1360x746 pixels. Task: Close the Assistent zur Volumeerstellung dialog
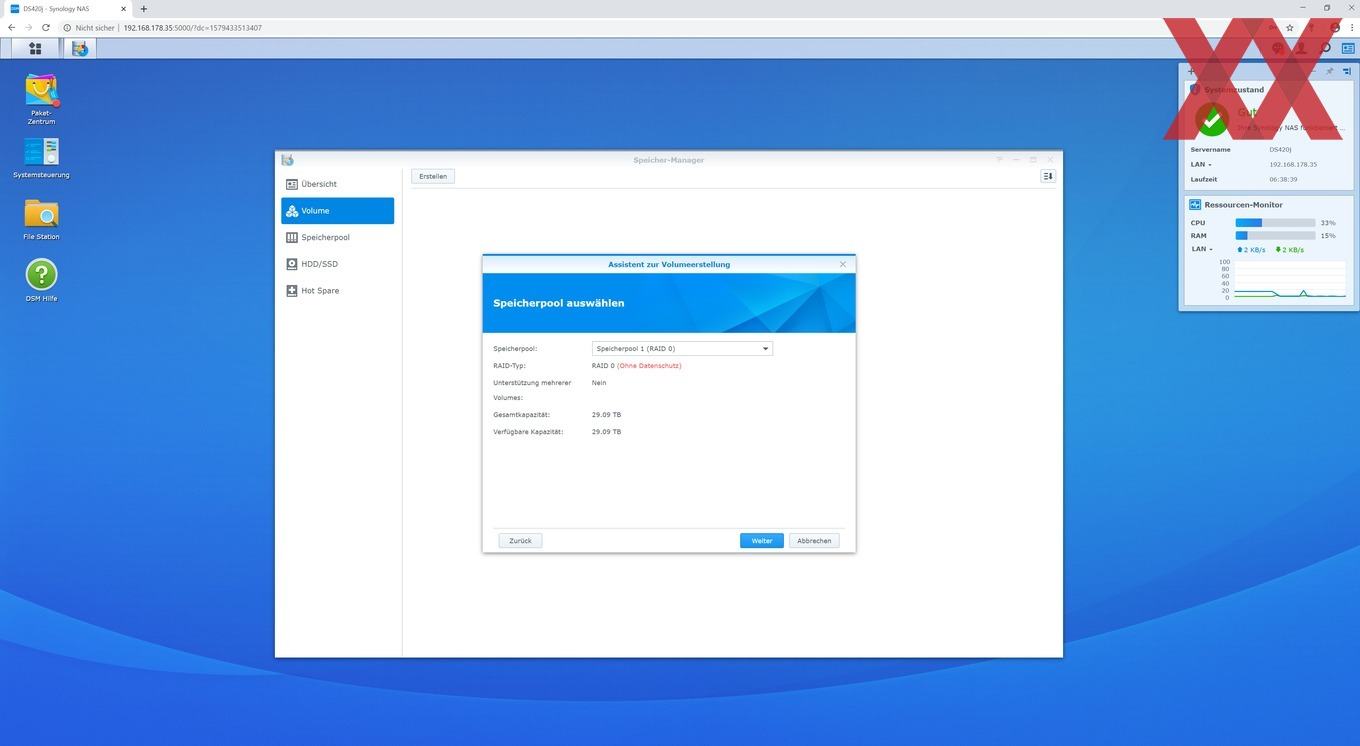(x=843, y=264)
